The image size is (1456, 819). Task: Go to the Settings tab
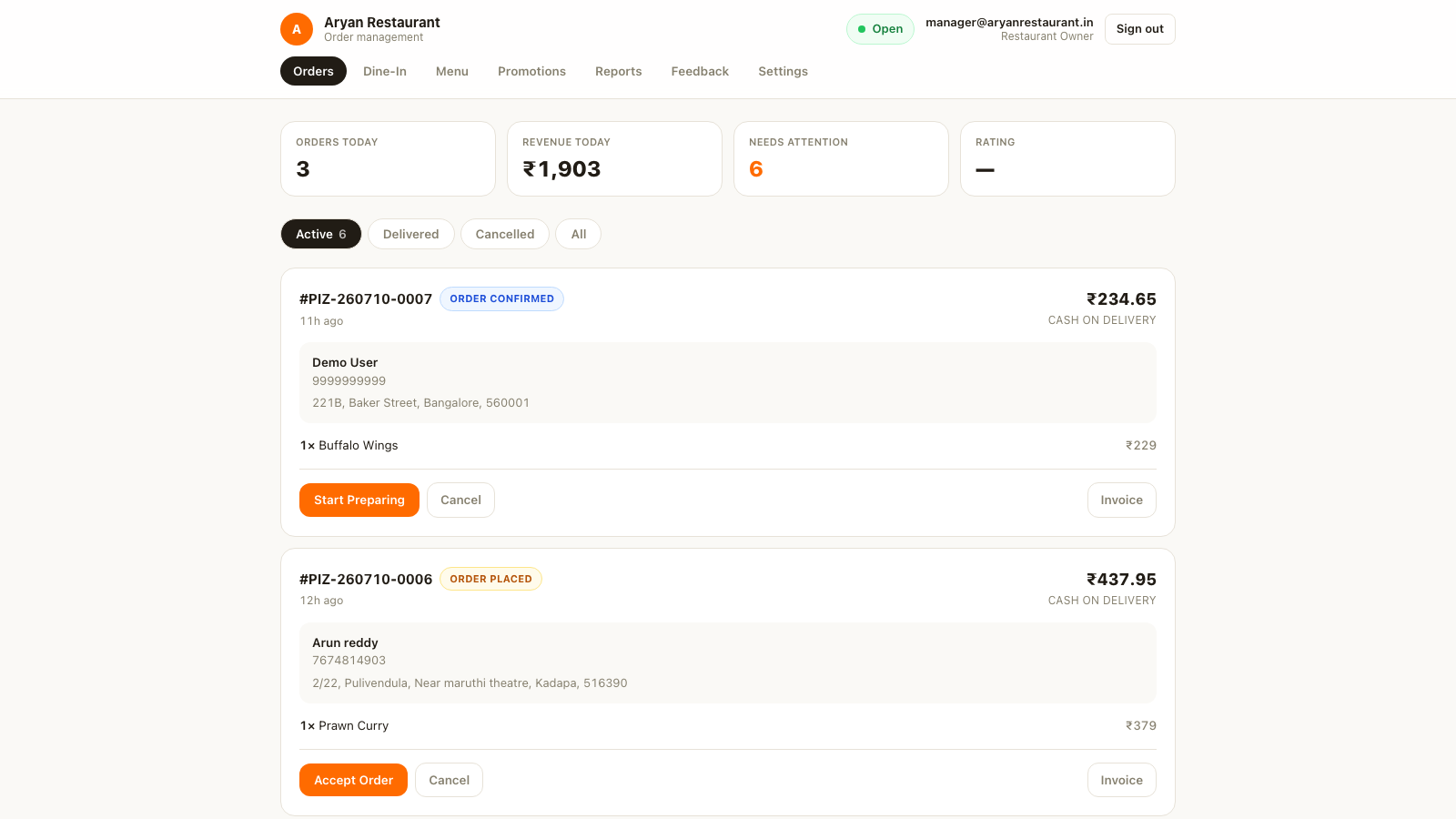783,71
